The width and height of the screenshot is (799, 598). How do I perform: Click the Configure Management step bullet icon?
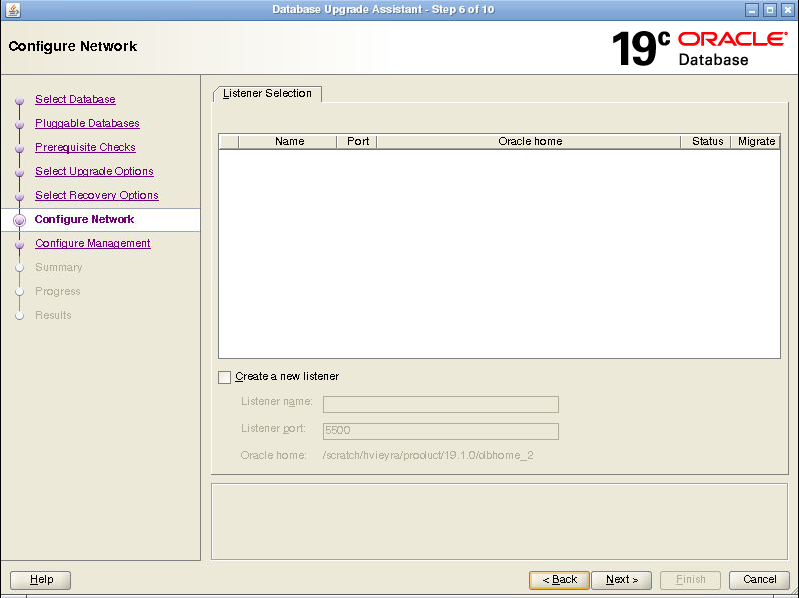tap(19, 244)
